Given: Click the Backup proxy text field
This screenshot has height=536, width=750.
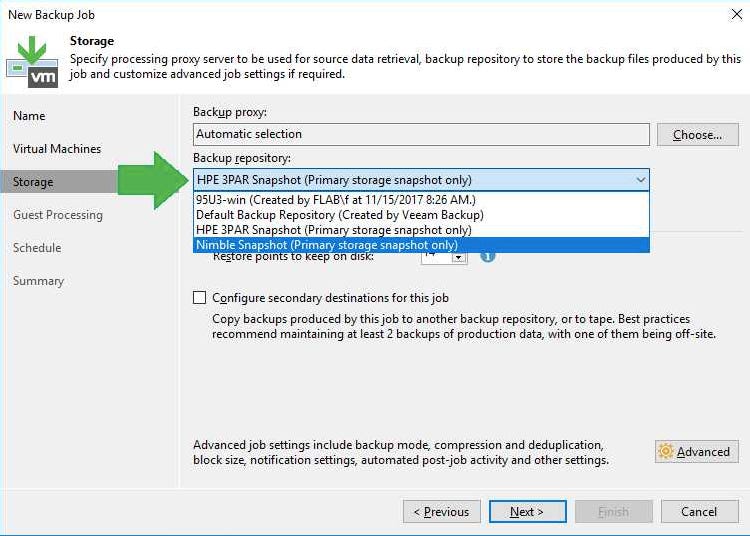Looking at the screenshot, I should coord(421,134).
